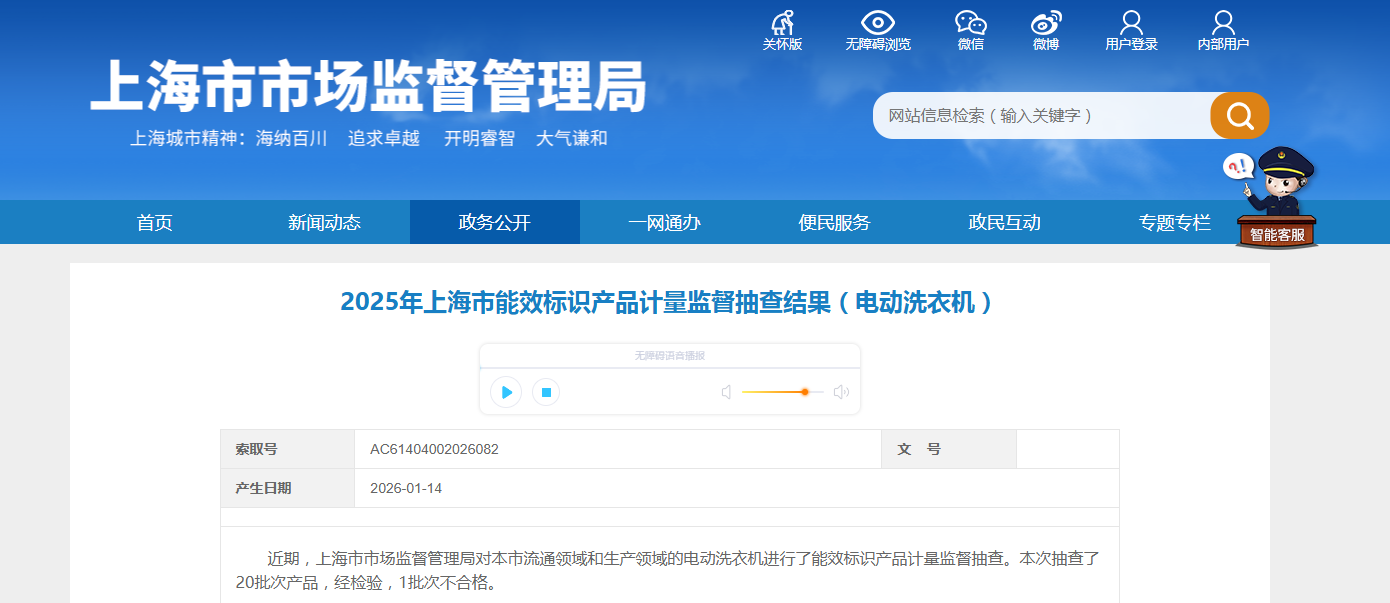The image size is (1390, 603).
Task: Open the 关怀版 accessibility mode icon
Action: tap(782, 24)
